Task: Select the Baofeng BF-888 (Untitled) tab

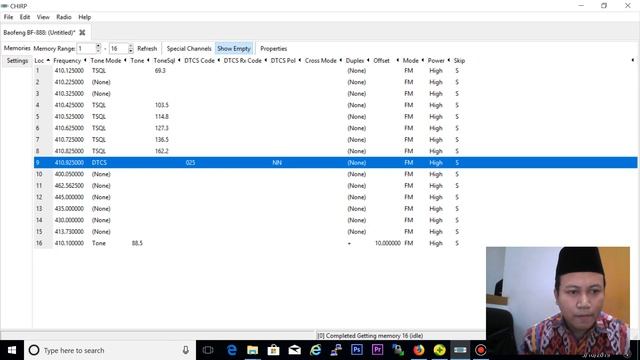Action: pyautogui.click(x=39, y=32)
